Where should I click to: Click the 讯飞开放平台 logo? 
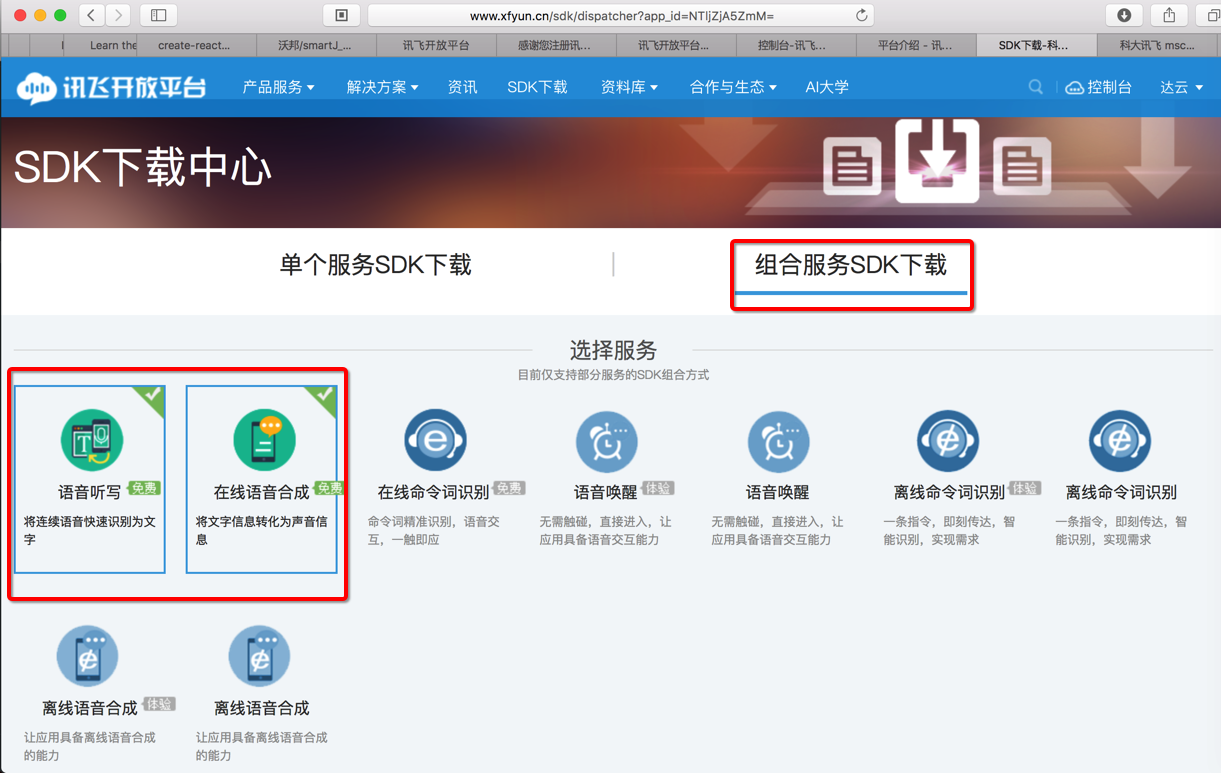click(111, 87)
